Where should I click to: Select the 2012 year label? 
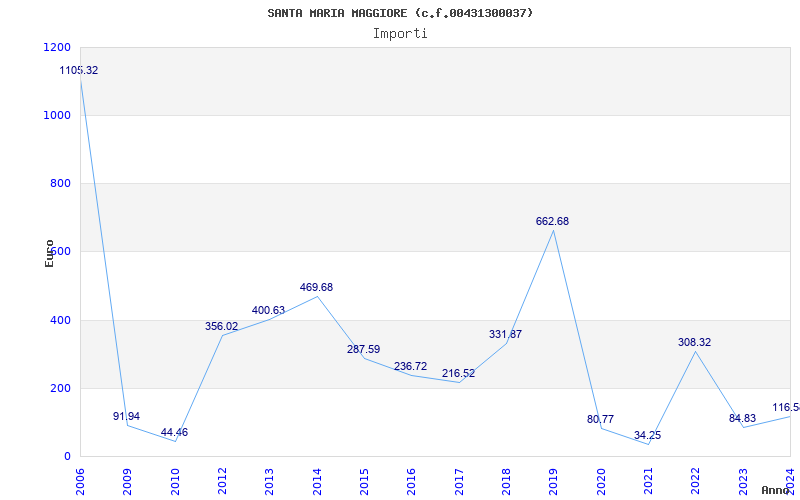[222, 482]
